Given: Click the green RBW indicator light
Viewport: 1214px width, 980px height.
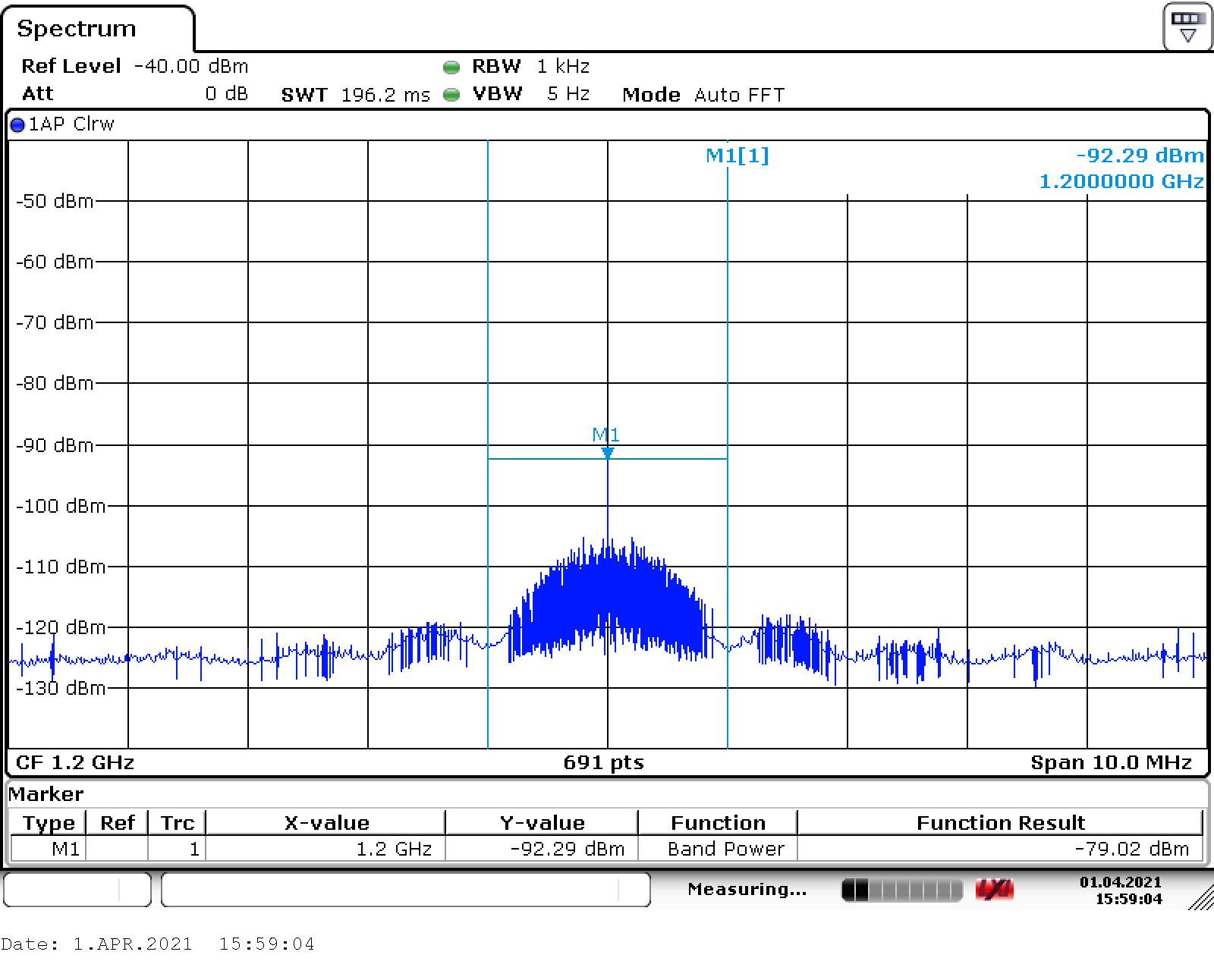Looking at the screenshot, I should coord(451,68).
